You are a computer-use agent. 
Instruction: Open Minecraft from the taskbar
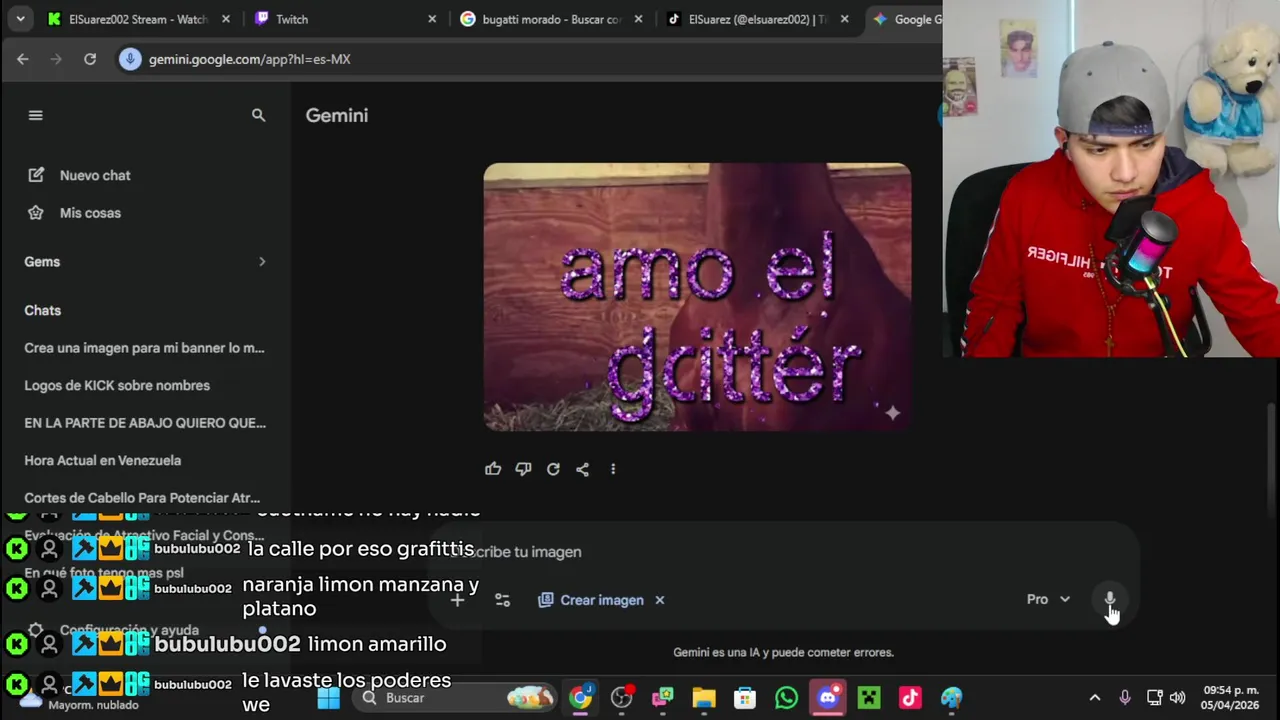869,698
